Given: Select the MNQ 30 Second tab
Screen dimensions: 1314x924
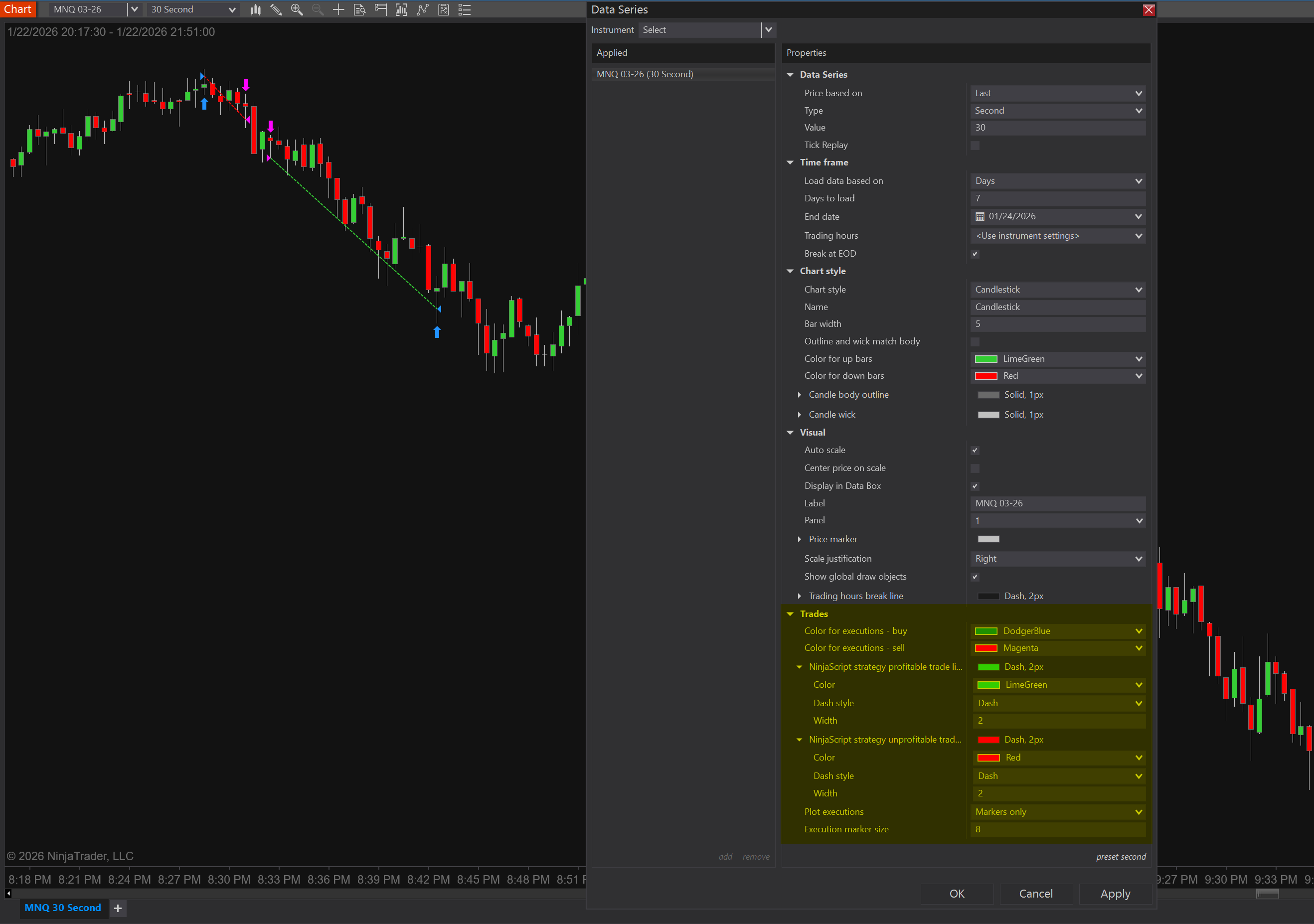Looking at the screenshot, I should [63, 908].
